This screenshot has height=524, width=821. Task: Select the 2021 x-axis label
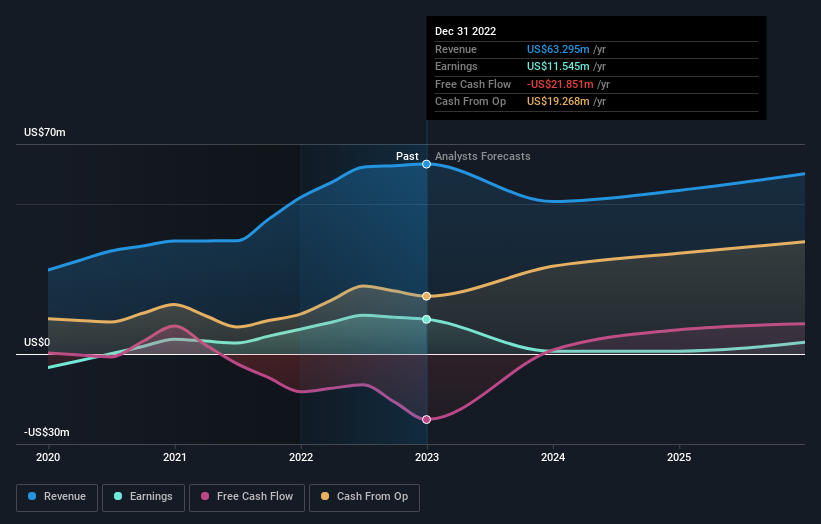click(174, 457)
